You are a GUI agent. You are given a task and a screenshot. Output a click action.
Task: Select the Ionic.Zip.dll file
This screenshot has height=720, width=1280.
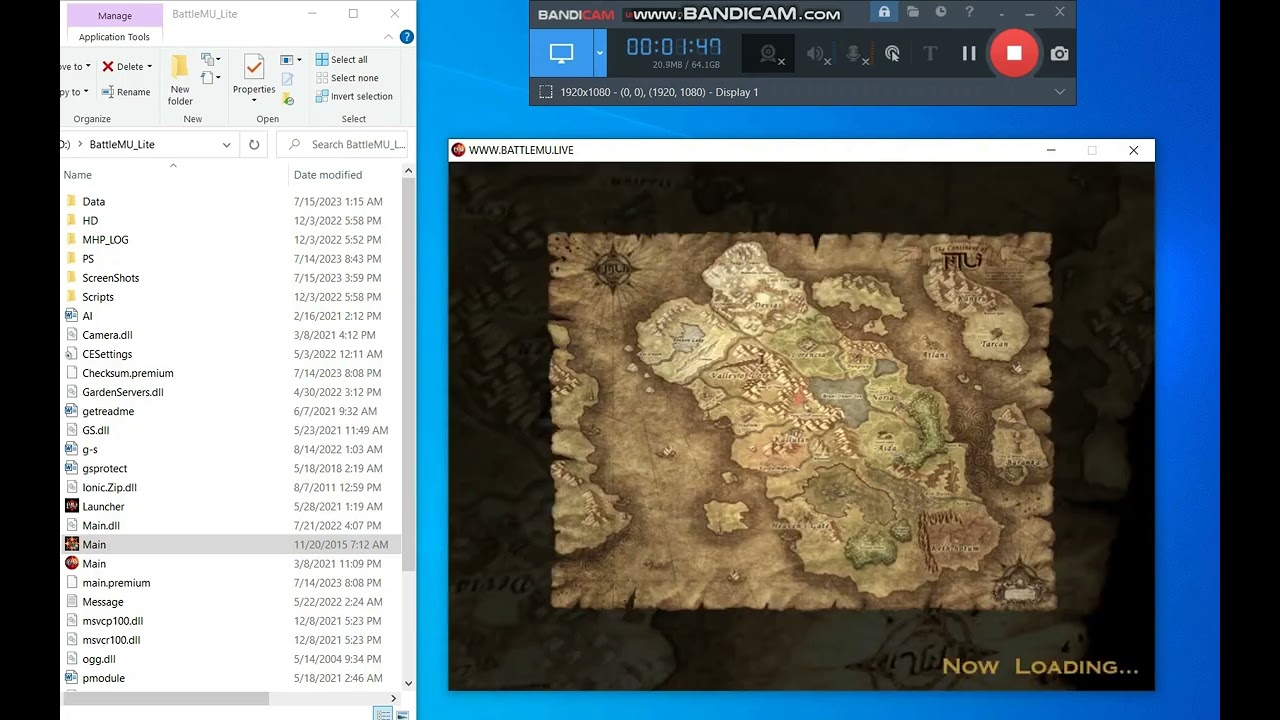click(230, 487)
